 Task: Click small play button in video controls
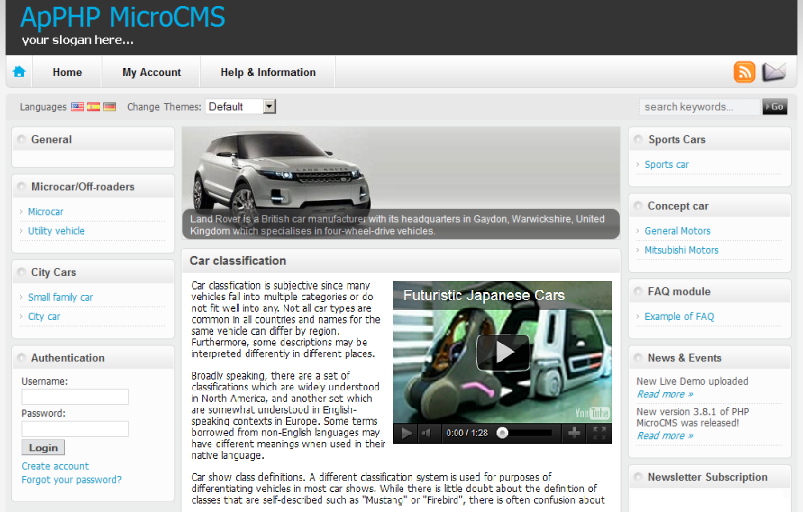(407, 433)
